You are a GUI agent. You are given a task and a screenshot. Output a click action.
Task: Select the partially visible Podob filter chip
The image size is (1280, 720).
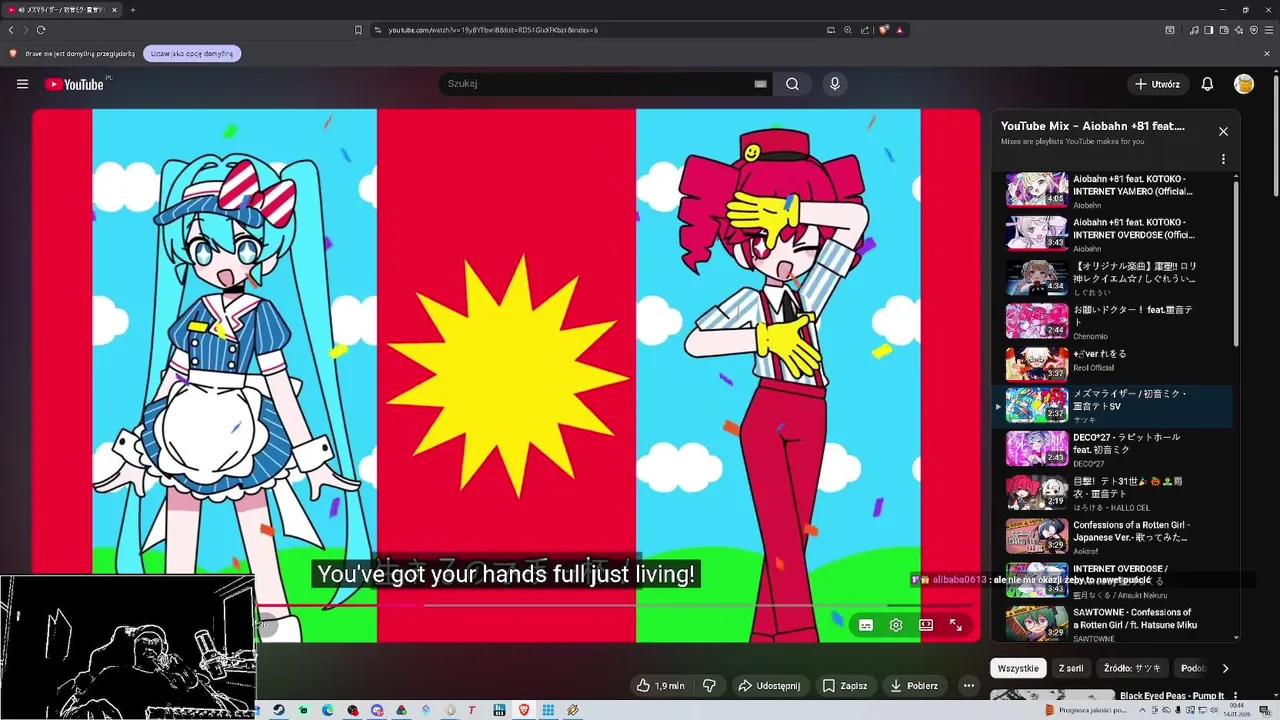pyautogui.click(x=1193, y=668)
